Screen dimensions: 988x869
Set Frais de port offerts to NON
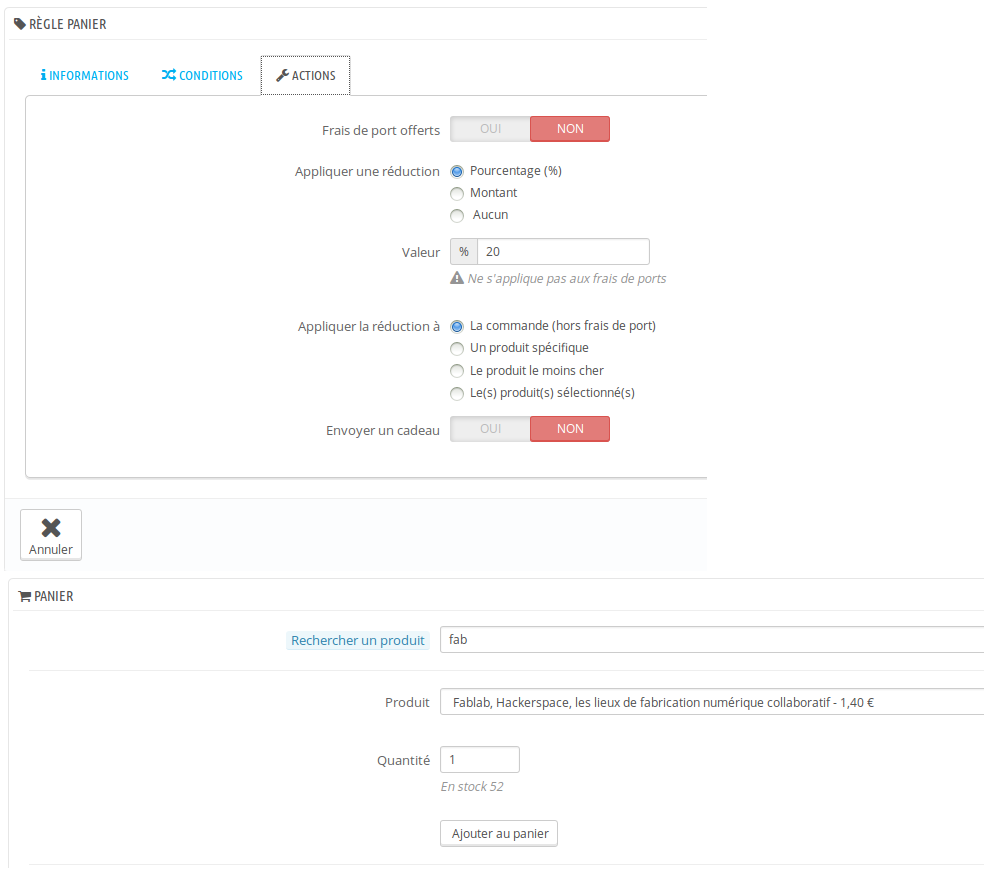(x=570, y=129)
